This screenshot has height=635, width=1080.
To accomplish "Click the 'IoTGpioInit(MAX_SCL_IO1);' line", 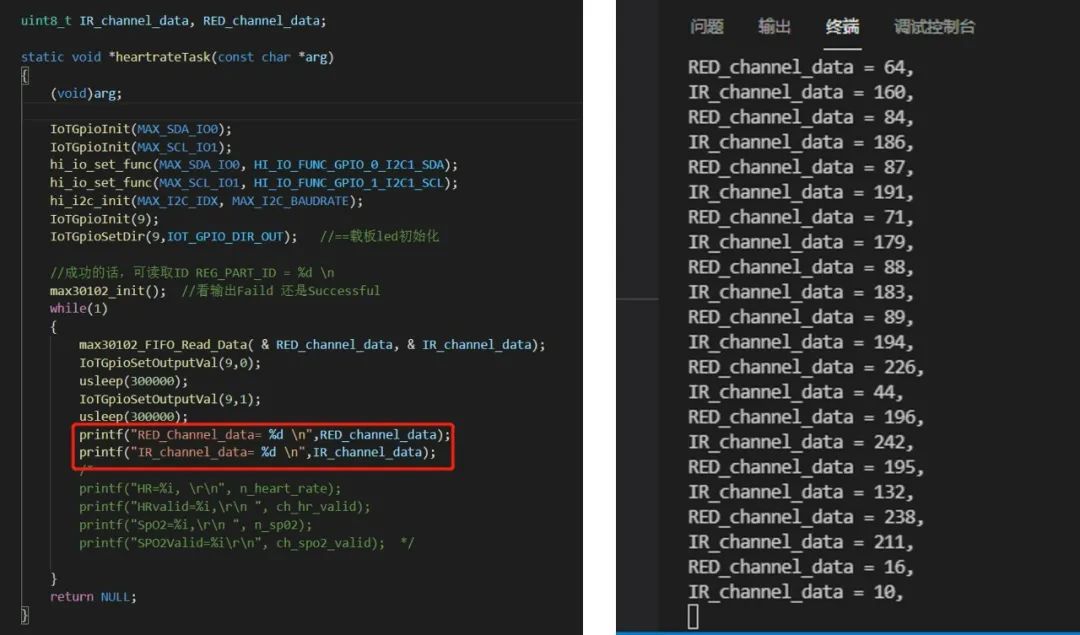I will [x=141, y=147].
